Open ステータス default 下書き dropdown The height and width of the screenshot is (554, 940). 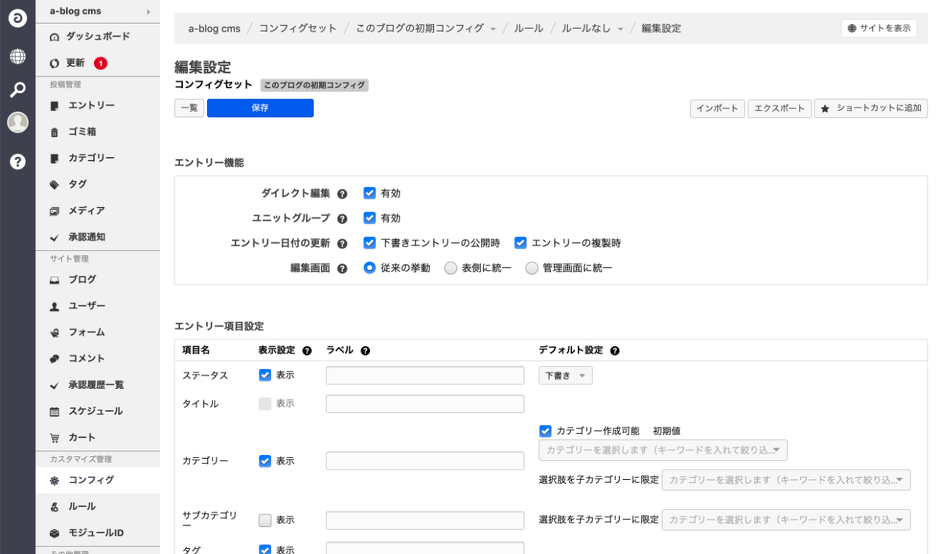click(565, 376)
